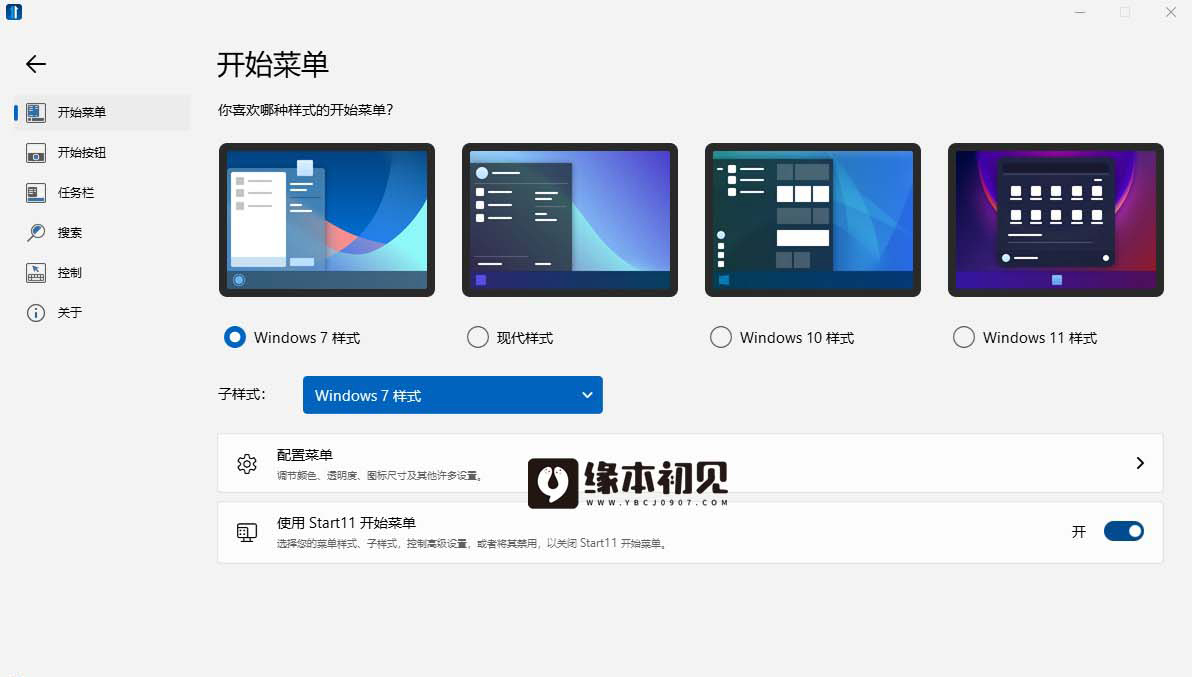Click the 开始菜单 page heading
This screenshot has width=1192, height=677.
tap(273, 65)
